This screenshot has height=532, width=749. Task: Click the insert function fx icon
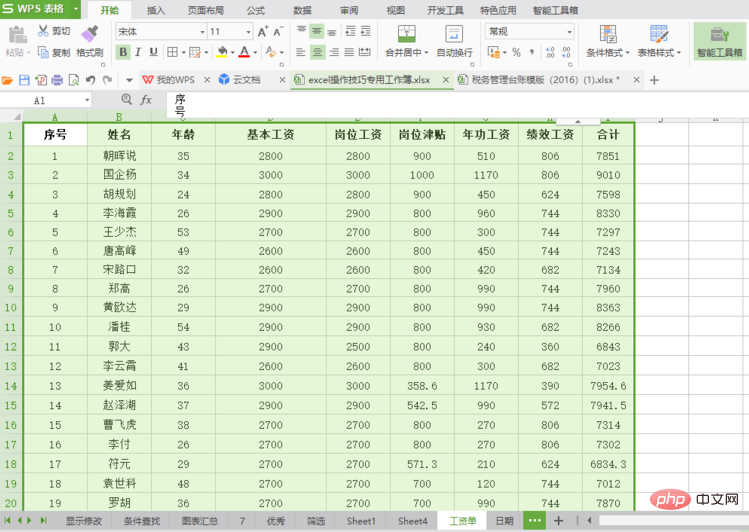tap(146, 100)
